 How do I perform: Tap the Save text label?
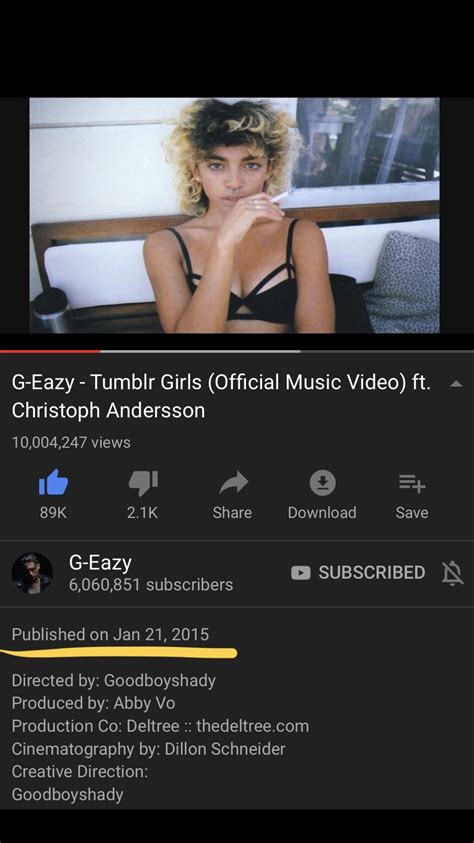[x=412, y=513]
